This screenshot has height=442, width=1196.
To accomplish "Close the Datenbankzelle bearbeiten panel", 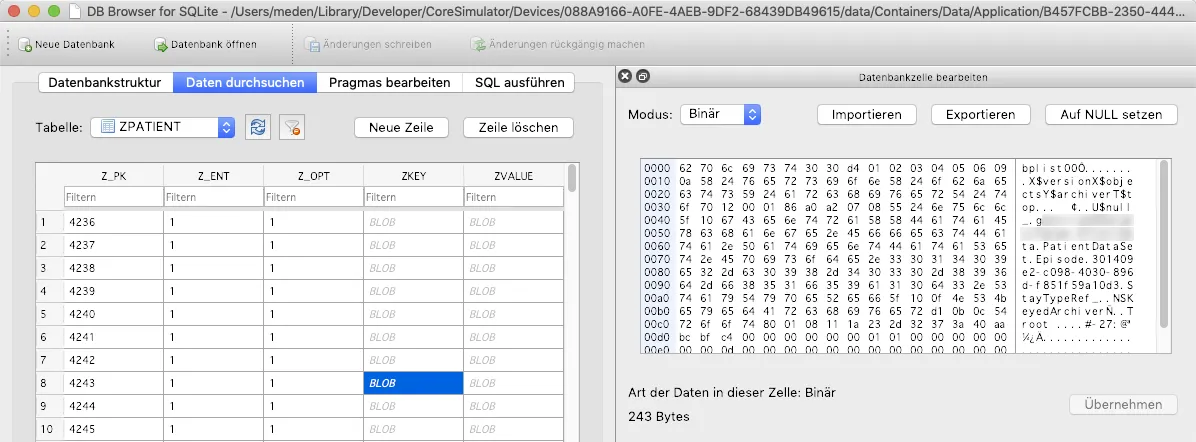I will click(x=625, y=76).
